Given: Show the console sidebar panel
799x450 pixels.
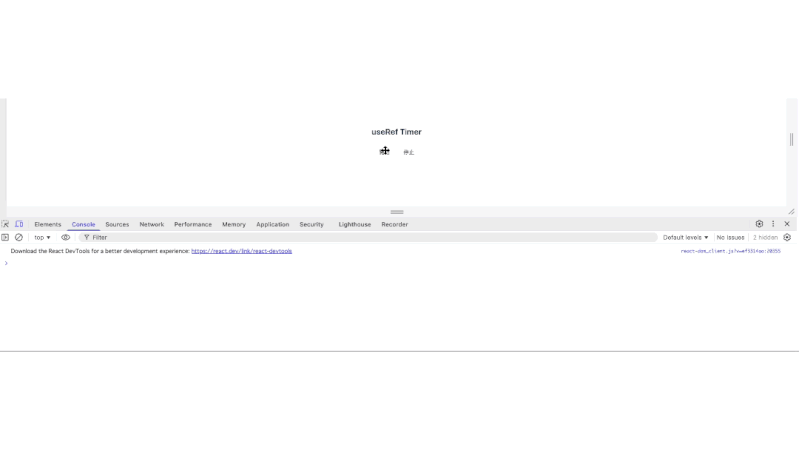Looking at the screenshot, I should [5, 237].
